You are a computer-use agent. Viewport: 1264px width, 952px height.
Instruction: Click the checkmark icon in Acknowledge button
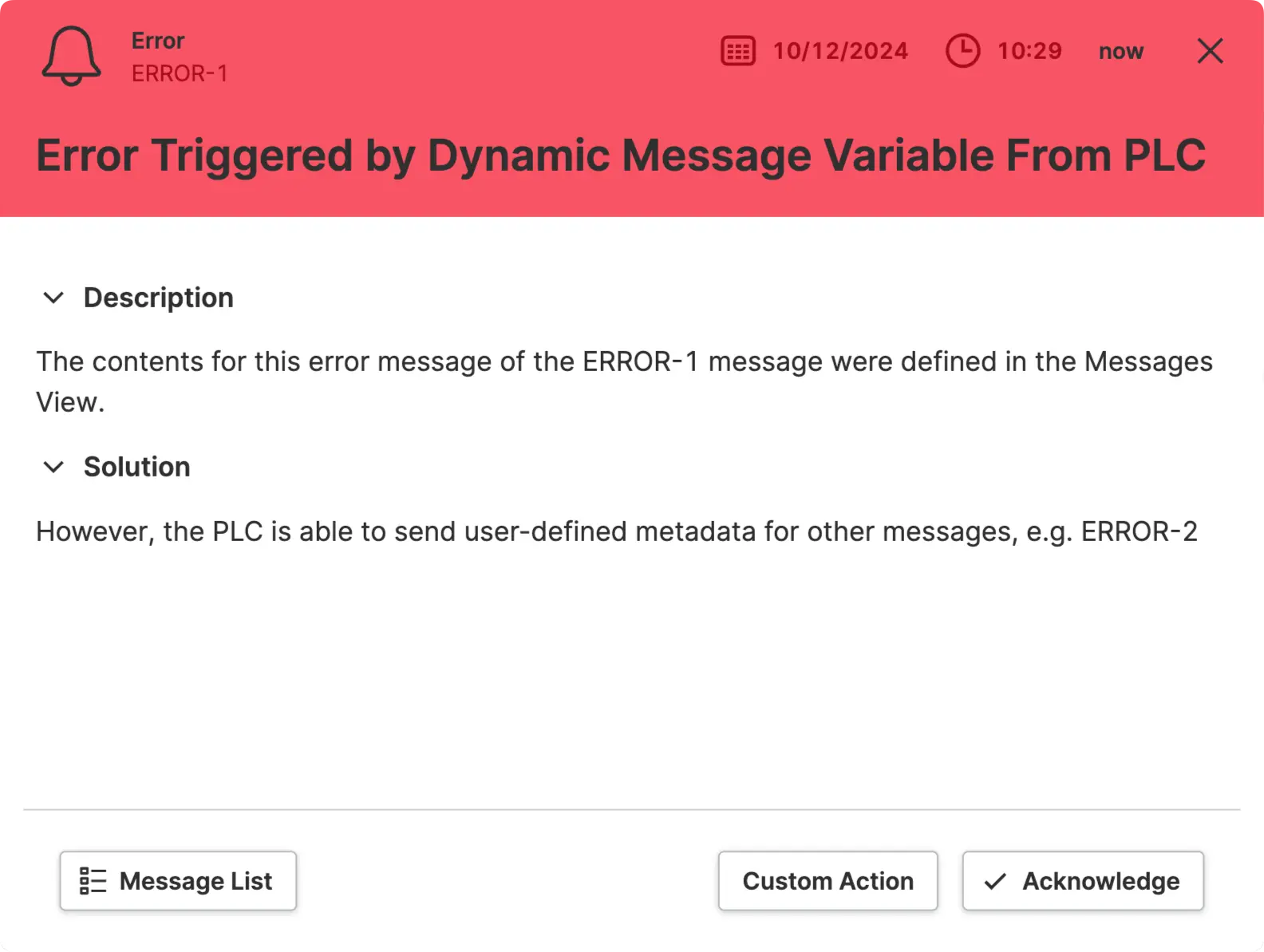[995, 881]
